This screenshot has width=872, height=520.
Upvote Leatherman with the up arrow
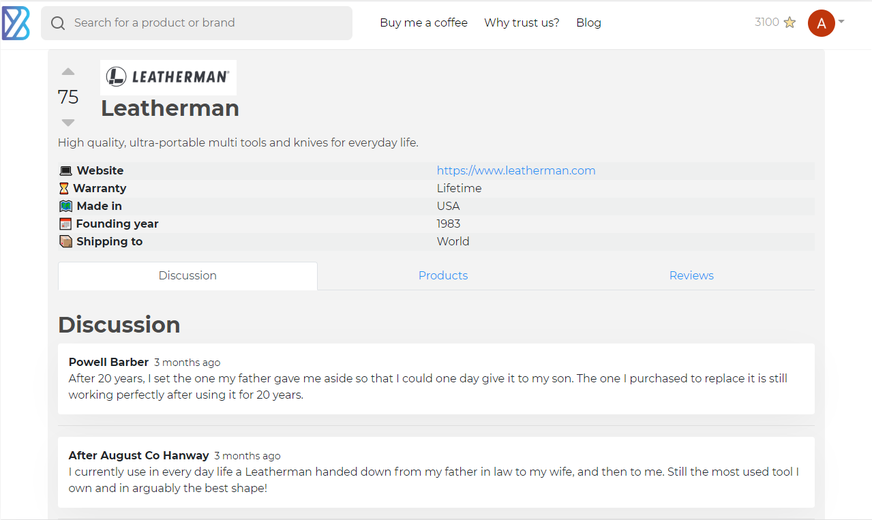[68, 71]
